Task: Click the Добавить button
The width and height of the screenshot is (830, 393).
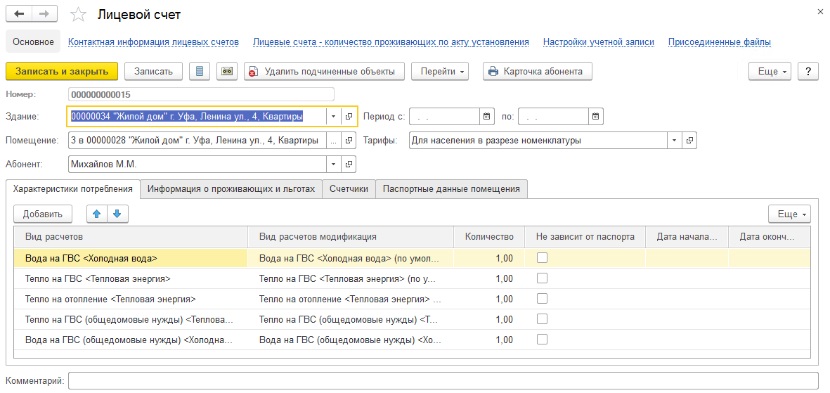Action: click(42, 214)
